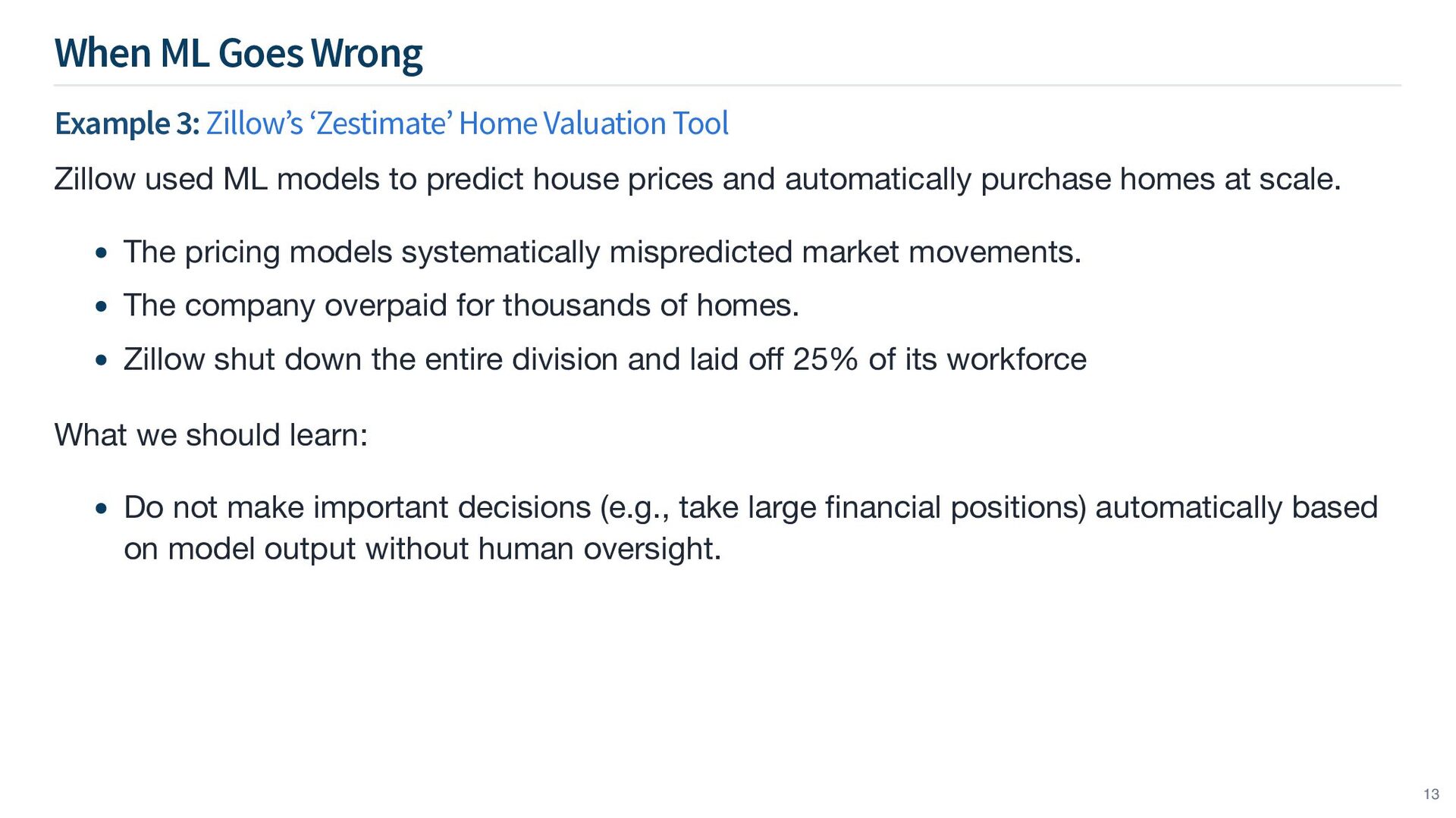Click the bullet dot before 'The company overpaid'
Image resolution: width=1456 pixels, height=818 pixels.
[x=102, y=307]
